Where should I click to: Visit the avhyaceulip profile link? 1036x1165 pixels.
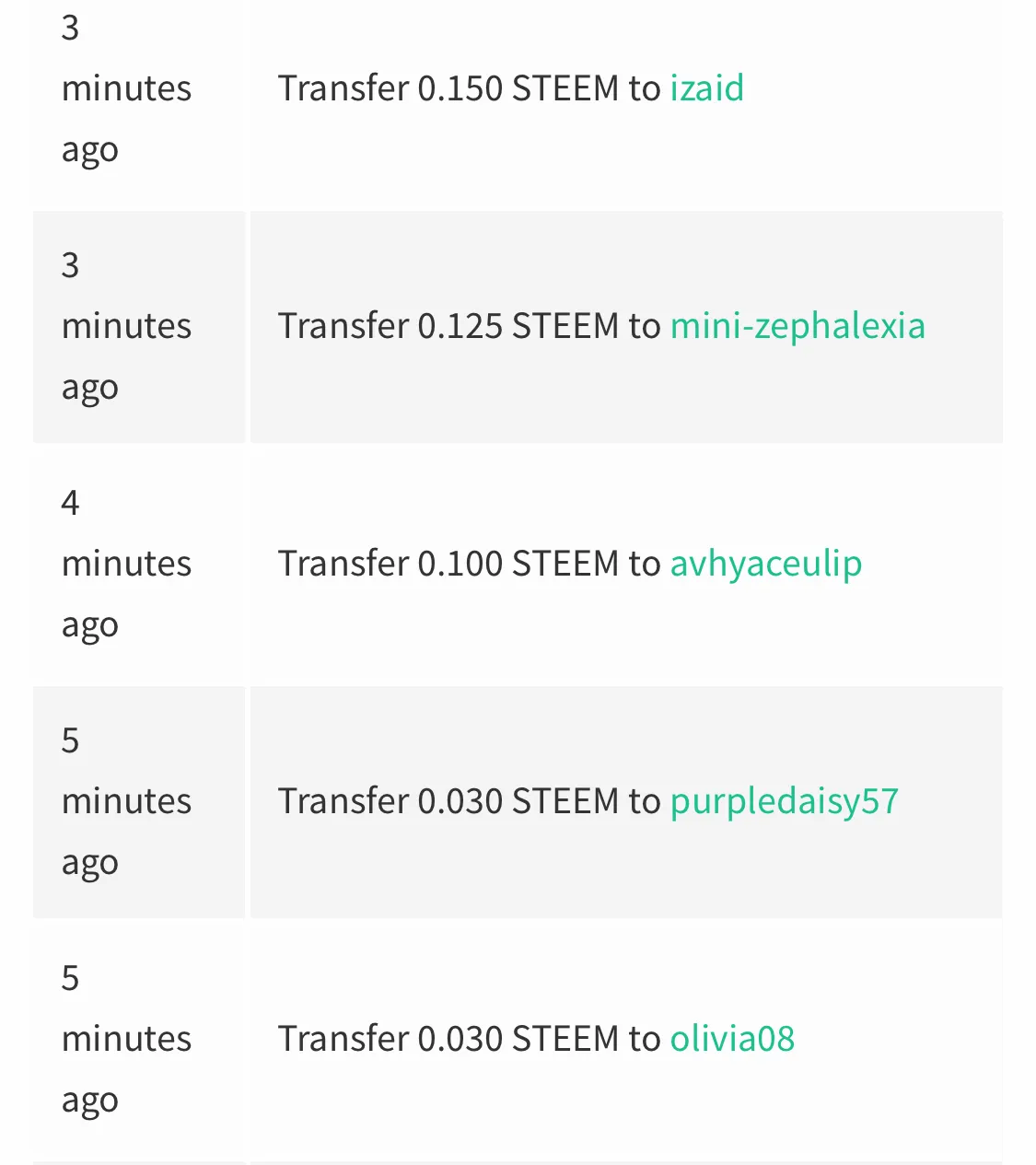766,564
